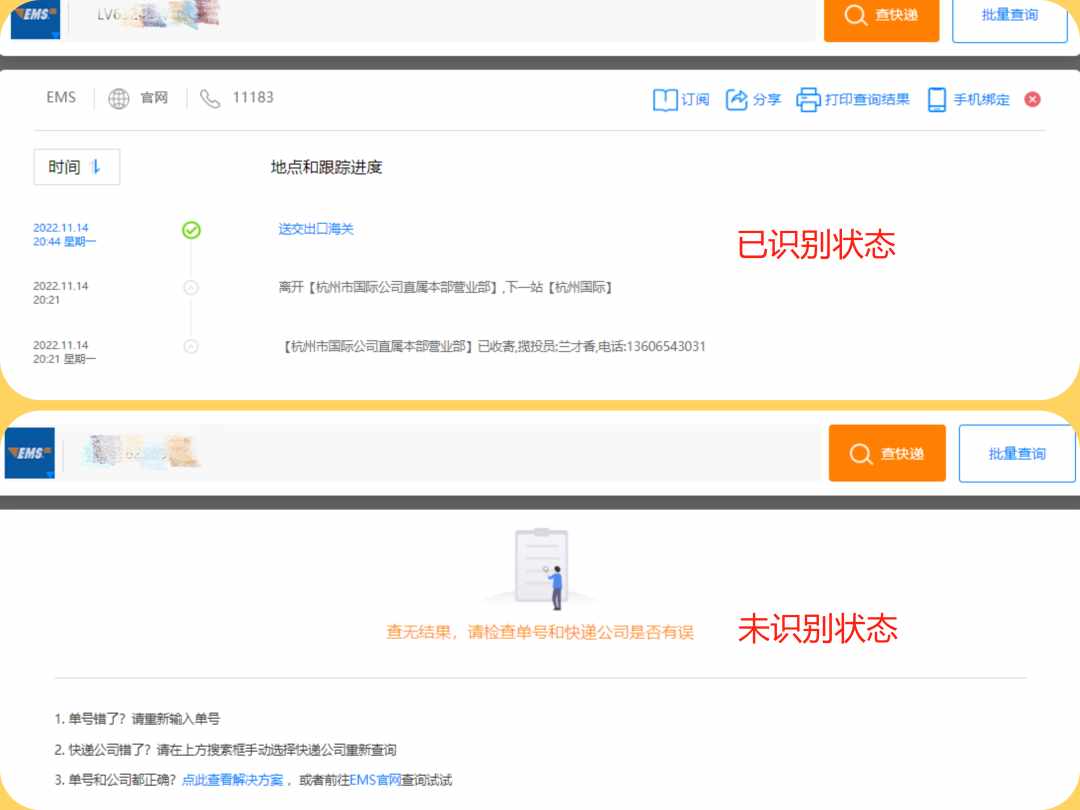Click the green check icon beside 送交出口海关
The height and width of the screenshot is (810, 1080).
coord(191,230)
